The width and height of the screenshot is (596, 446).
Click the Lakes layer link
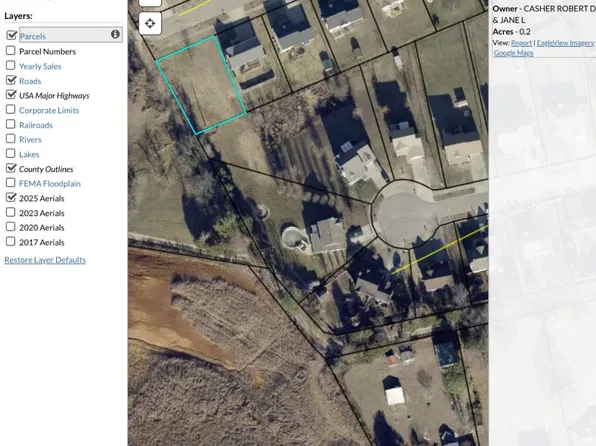click(29, 154)
